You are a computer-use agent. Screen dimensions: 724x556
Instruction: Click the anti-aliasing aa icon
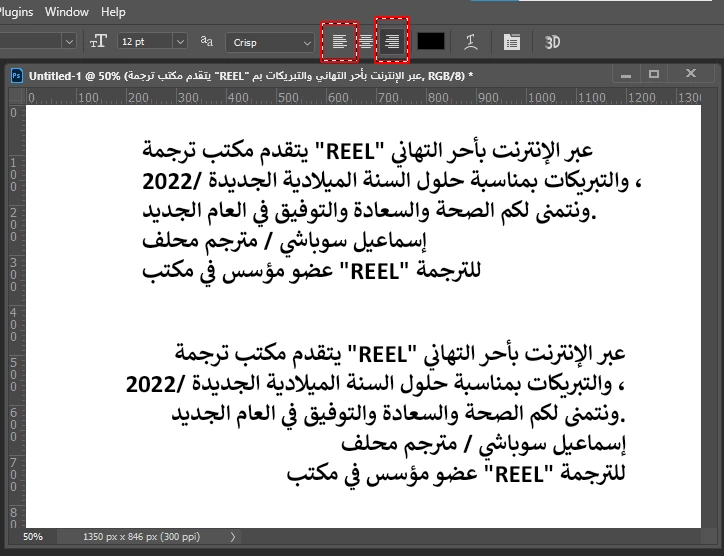tap(206, 41)
